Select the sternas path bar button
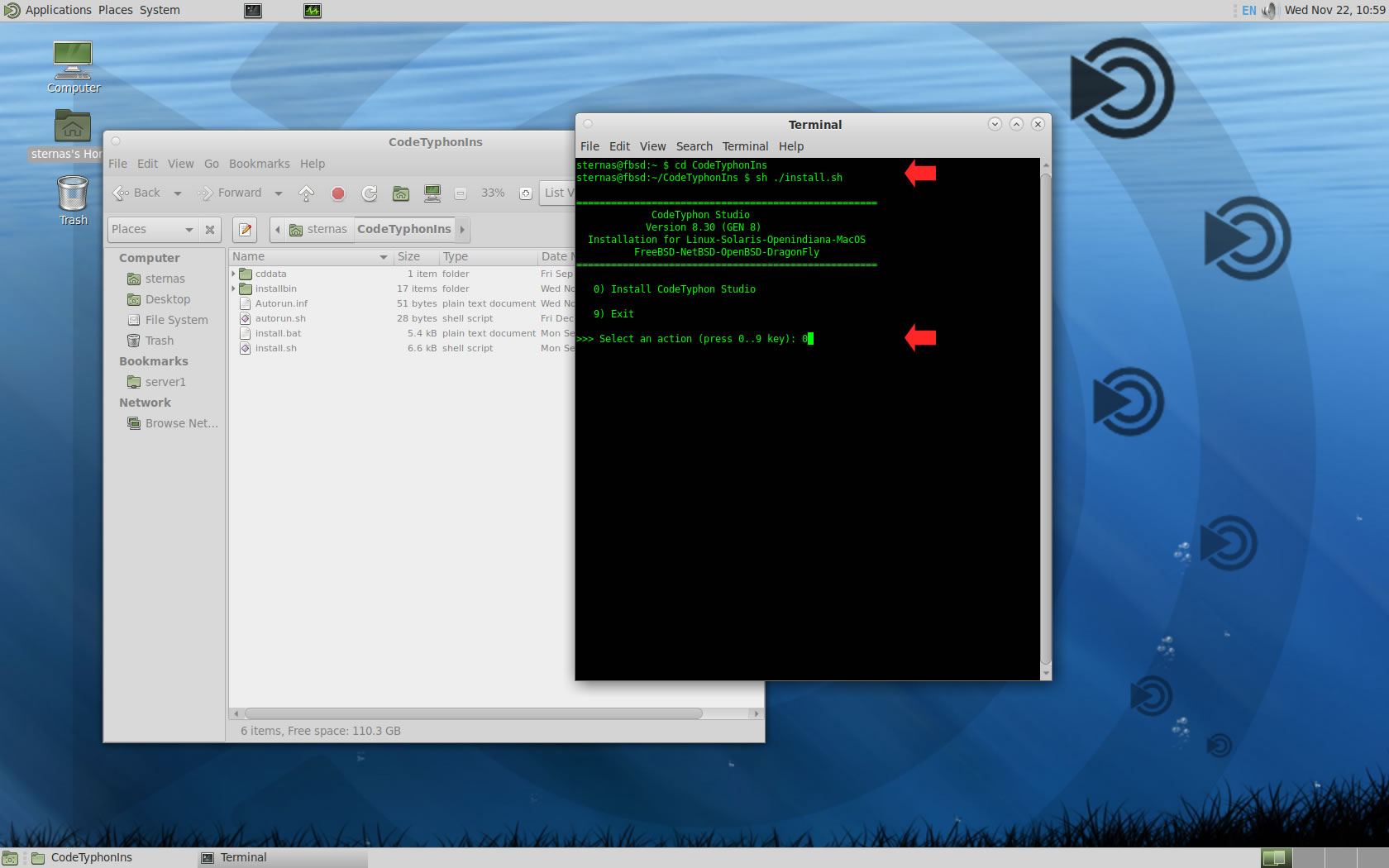 click(x=318, y=229)
